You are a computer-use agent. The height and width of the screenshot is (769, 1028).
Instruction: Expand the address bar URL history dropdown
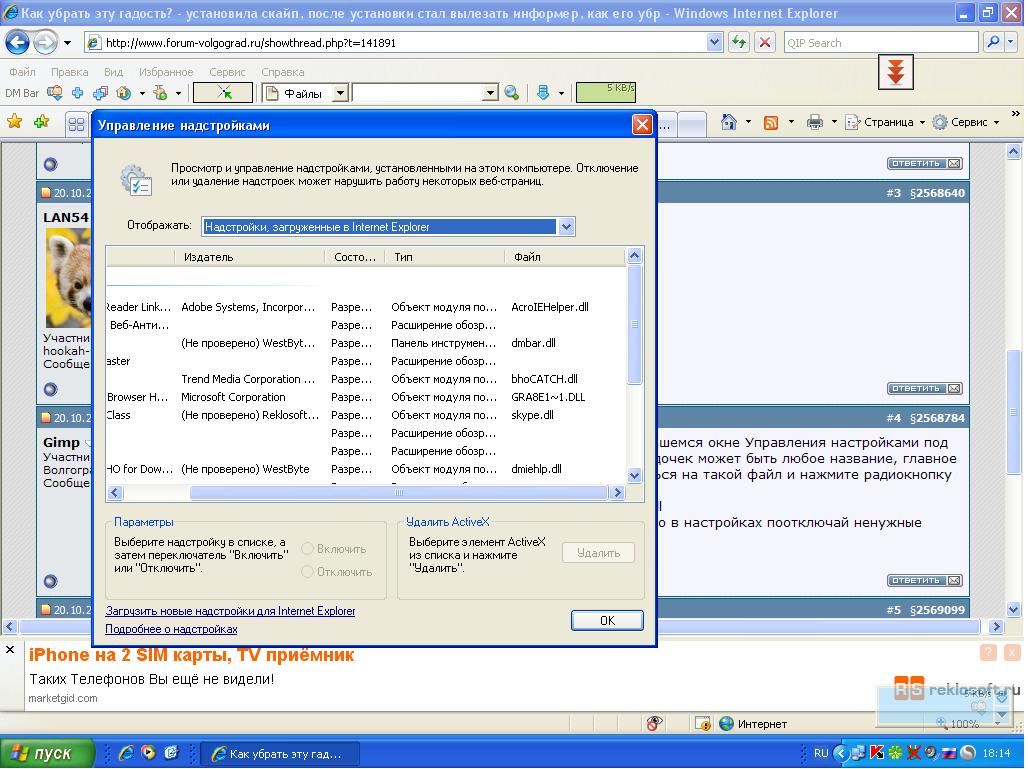(714, 43)
